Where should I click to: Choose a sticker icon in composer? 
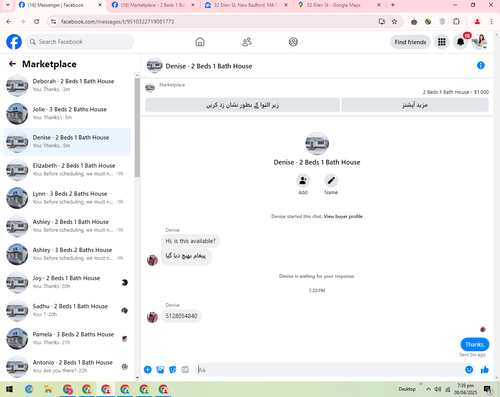tap(172, 369)
